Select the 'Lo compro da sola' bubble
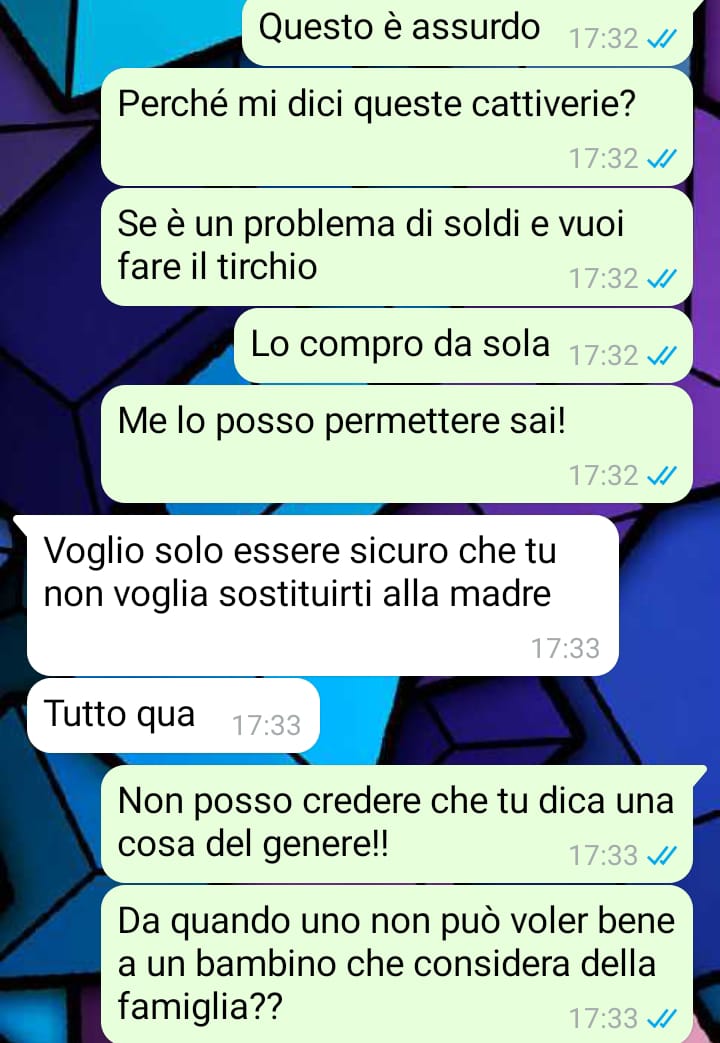 463,346
